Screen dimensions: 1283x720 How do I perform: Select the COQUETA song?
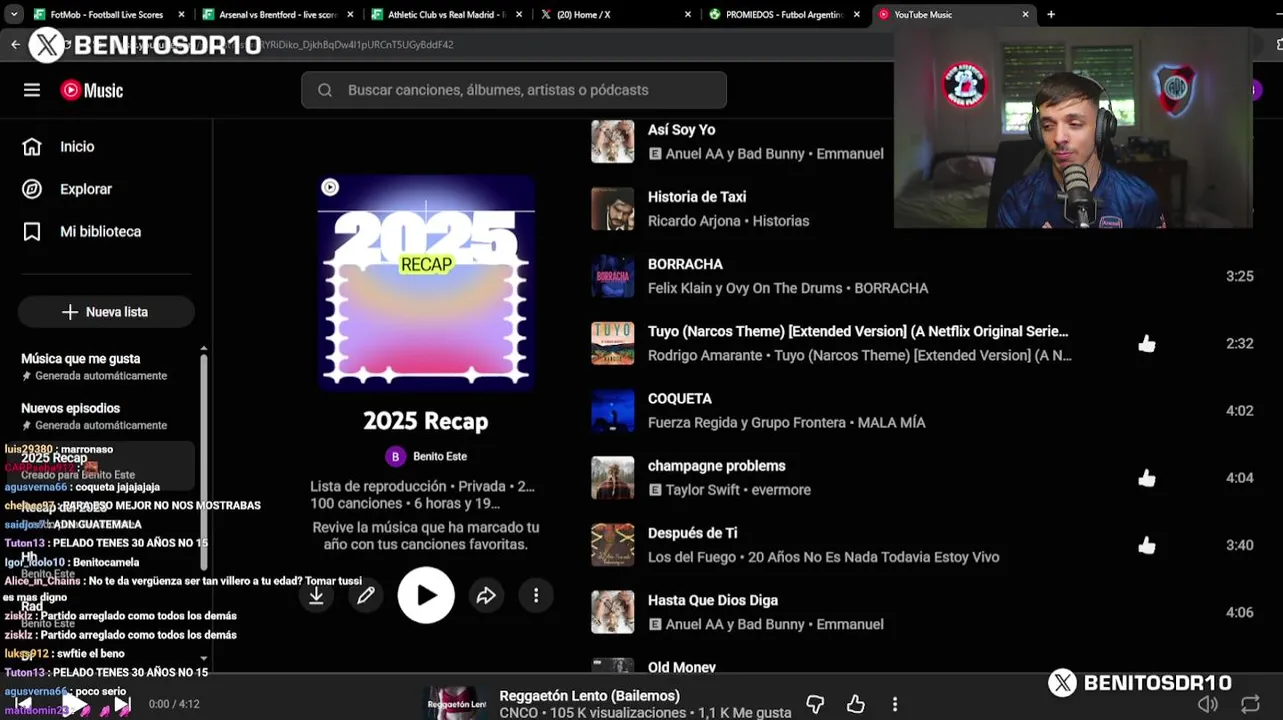point(680,398)
